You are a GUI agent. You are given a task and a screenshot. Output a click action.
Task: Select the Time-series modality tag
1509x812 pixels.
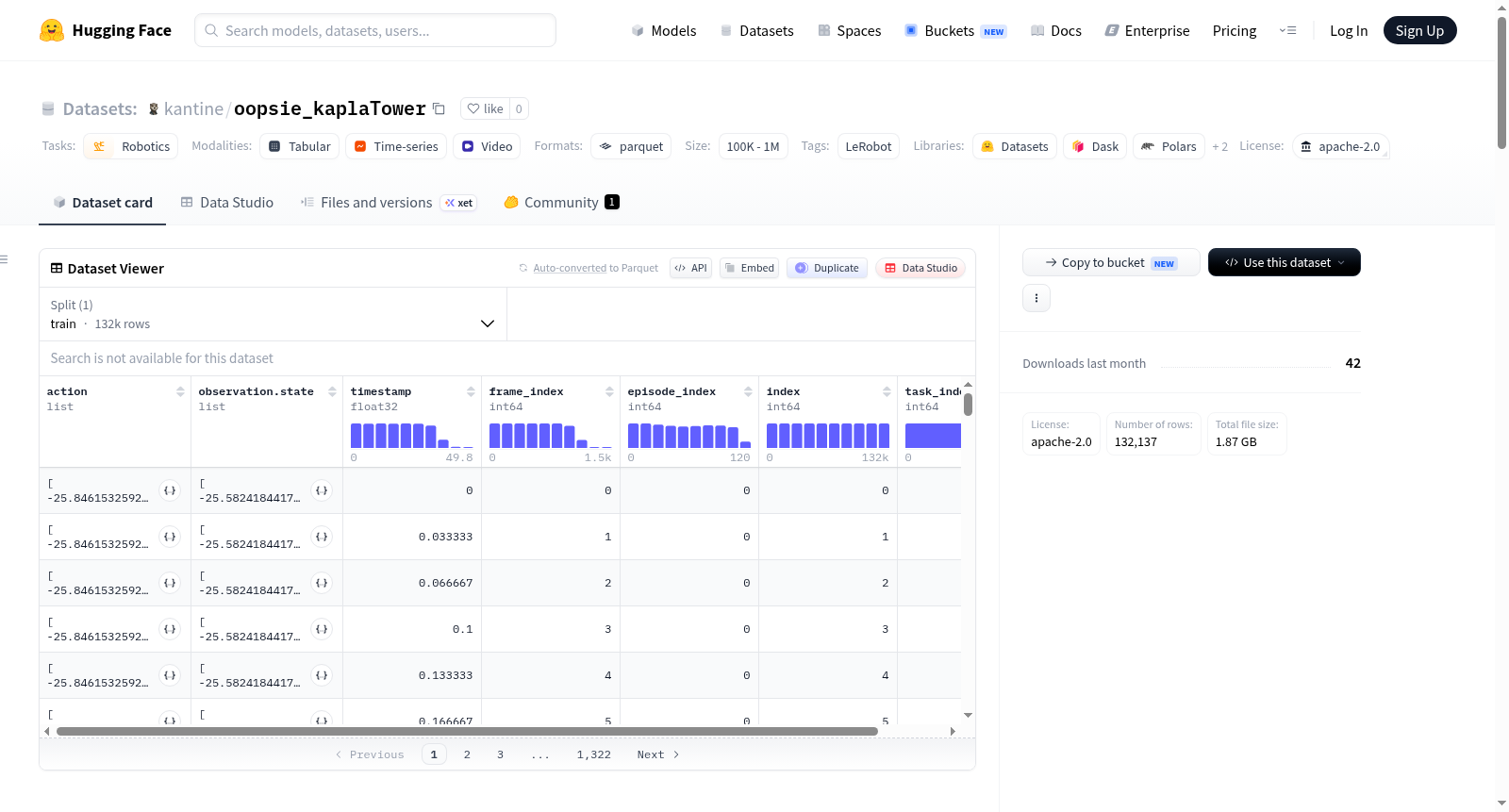[396, 147]
